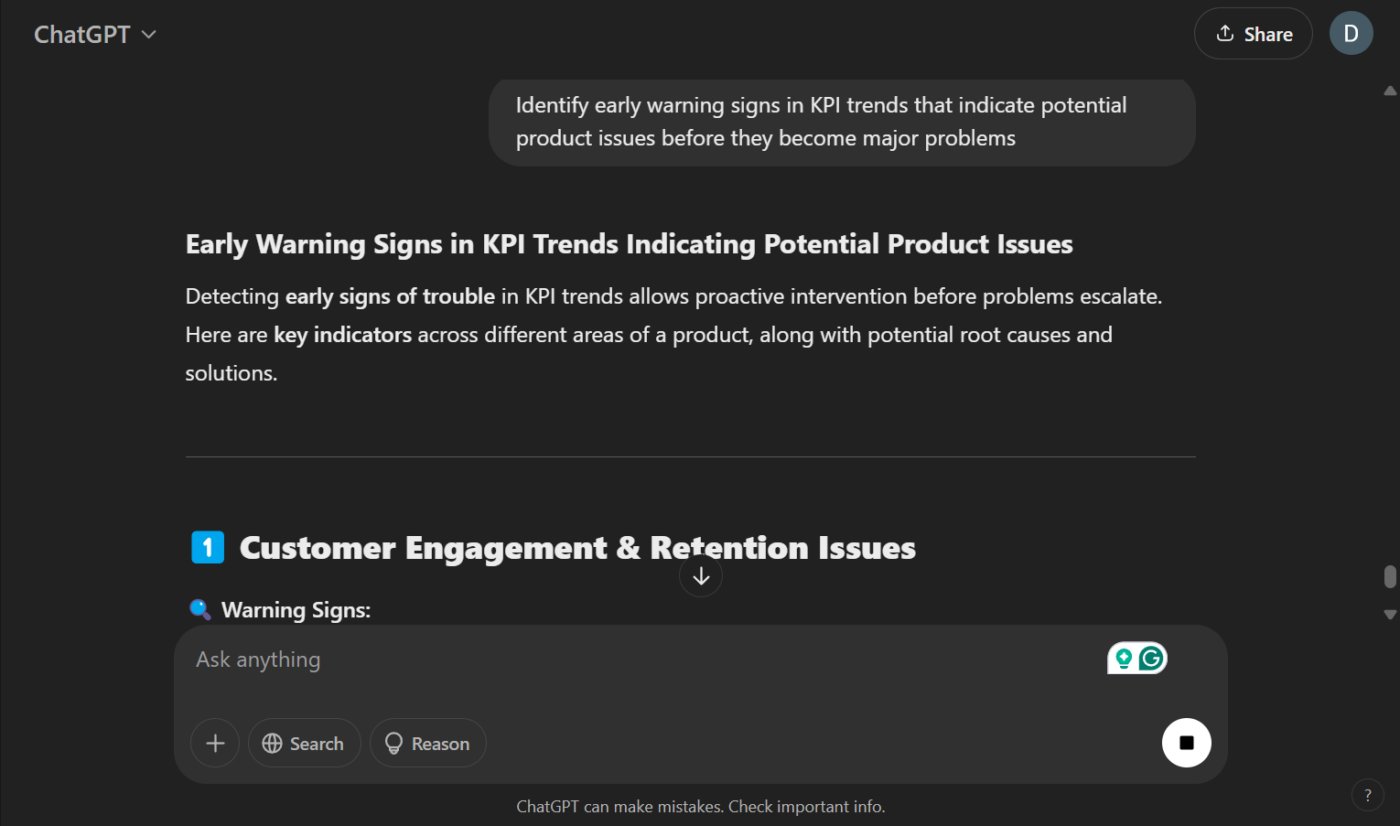Image resolution: width=1400 pixels, height=826 pixels.
Task: Click the Share button
Action: click(1252, 34)
